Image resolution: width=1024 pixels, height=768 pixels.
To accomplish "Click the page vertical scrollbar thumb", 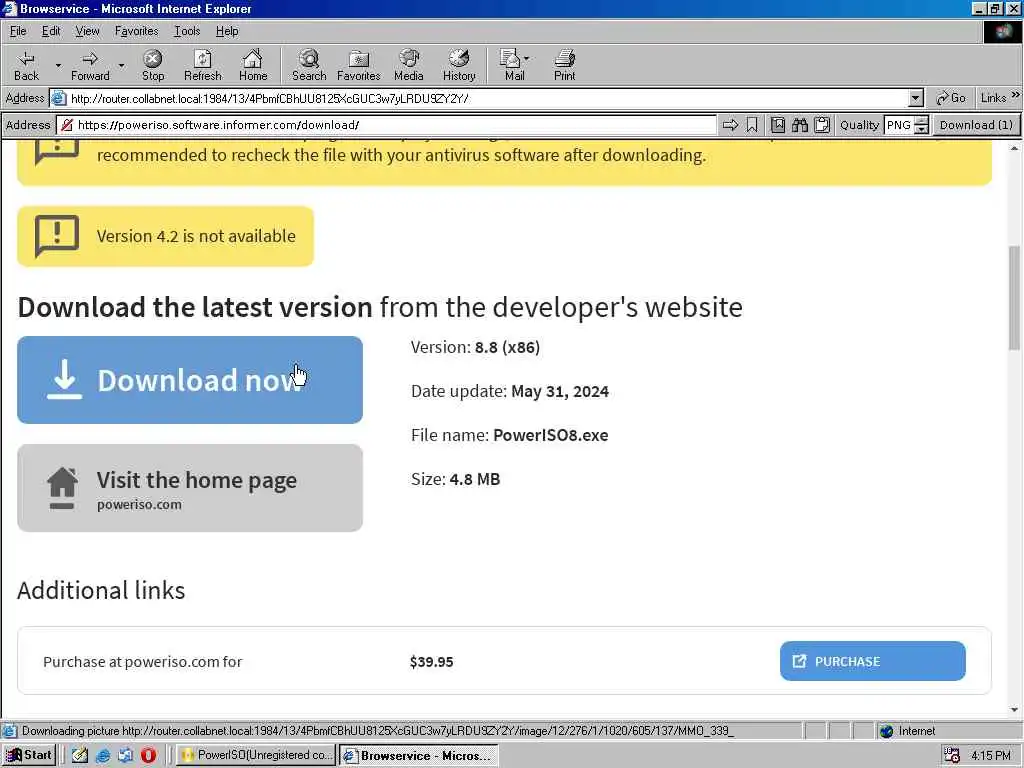I will 1014,298.
